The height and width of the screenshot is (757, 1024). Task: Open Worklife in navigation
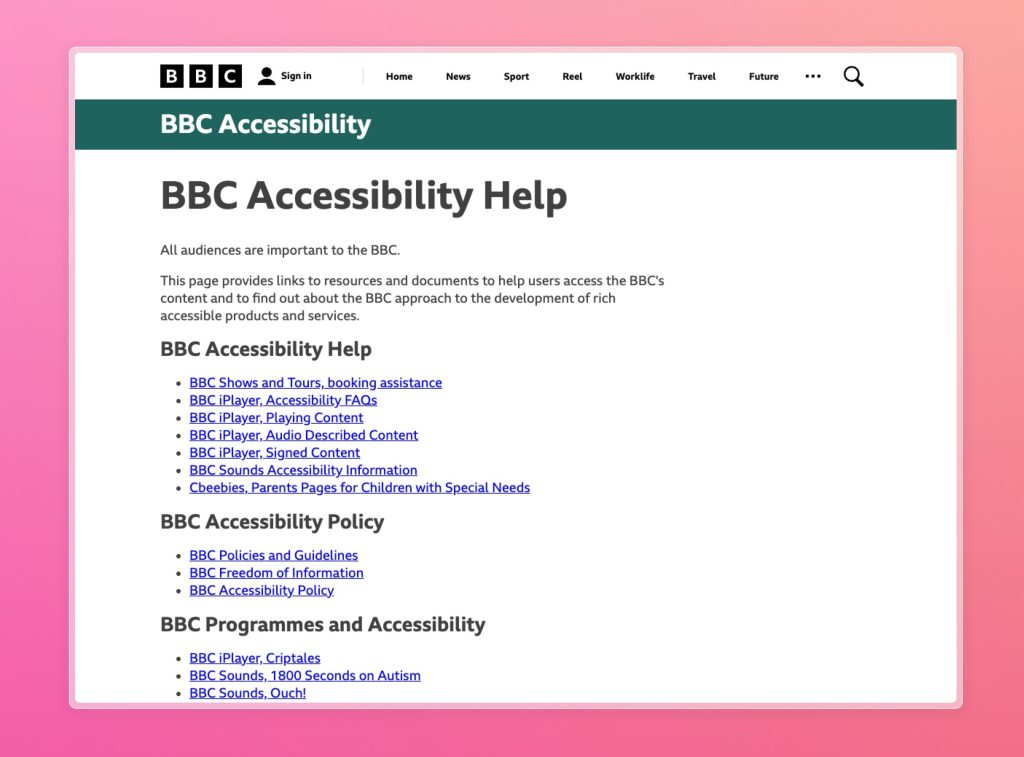coord(635,76)
